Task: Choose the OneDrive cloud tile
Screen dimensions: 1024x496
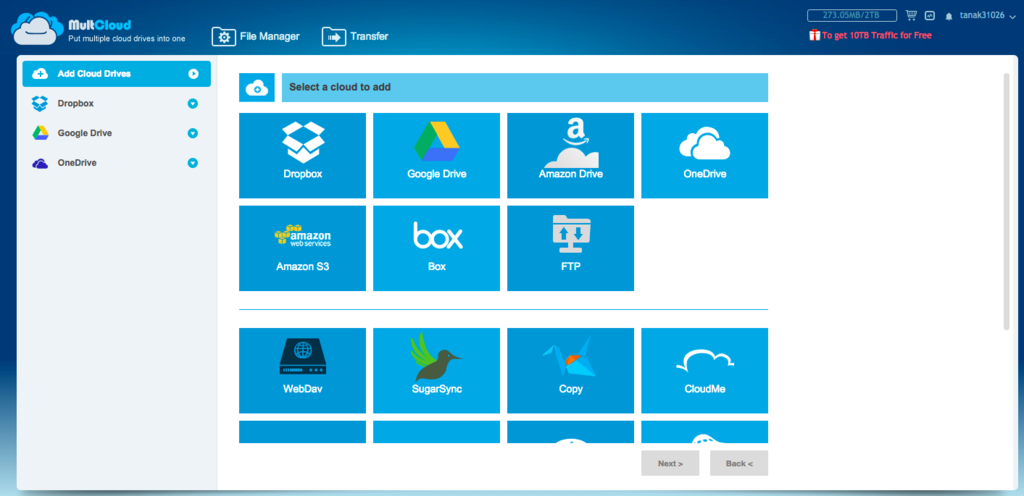Action: 705,155
